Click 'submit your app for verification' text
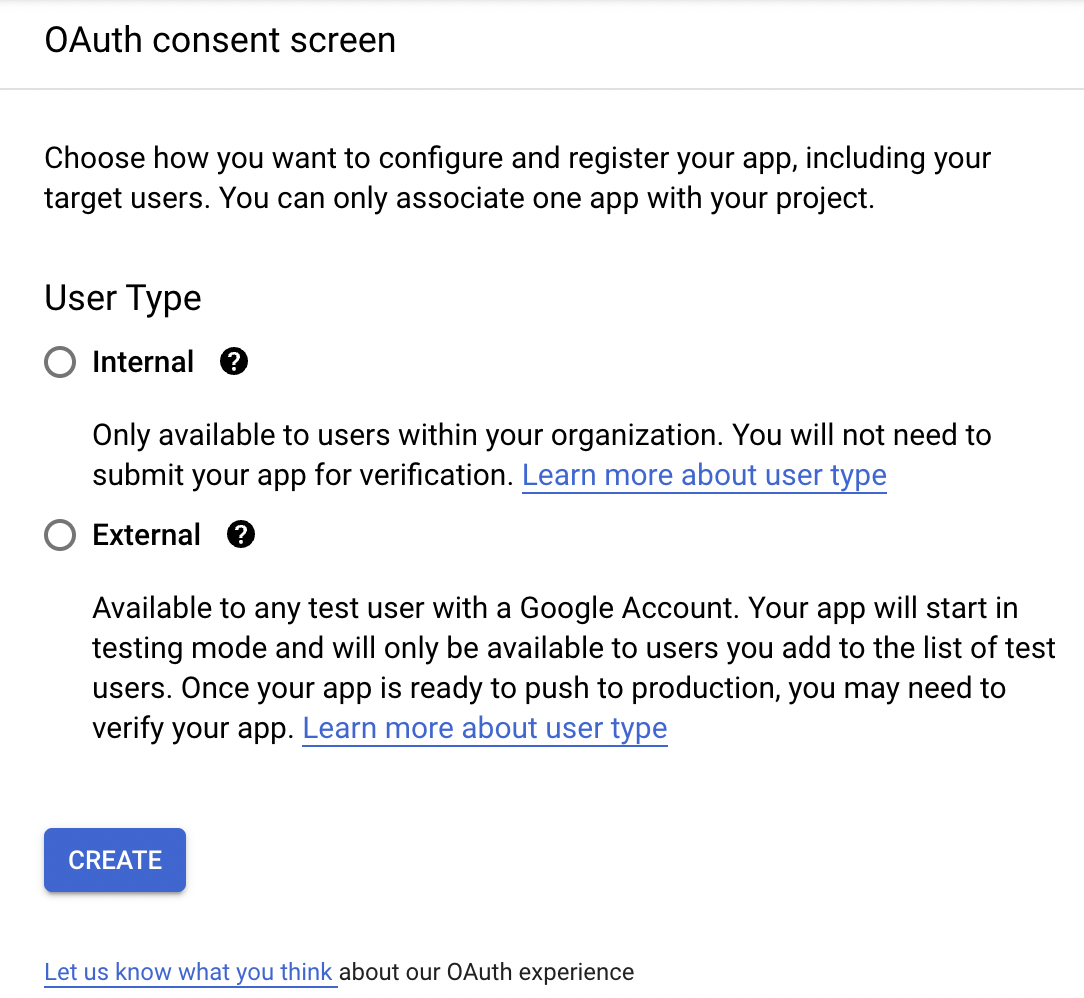Screen dimensions: 1084x998 (302, 475)
